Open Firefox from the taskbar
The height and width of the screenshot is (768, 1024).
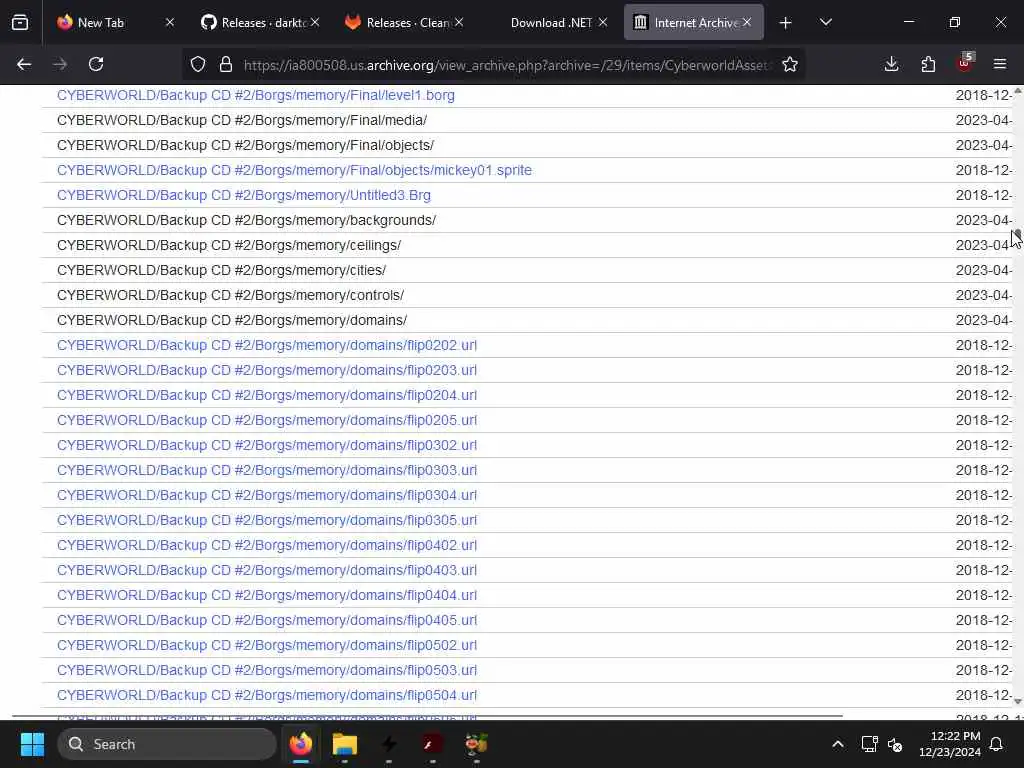[301, 744]
